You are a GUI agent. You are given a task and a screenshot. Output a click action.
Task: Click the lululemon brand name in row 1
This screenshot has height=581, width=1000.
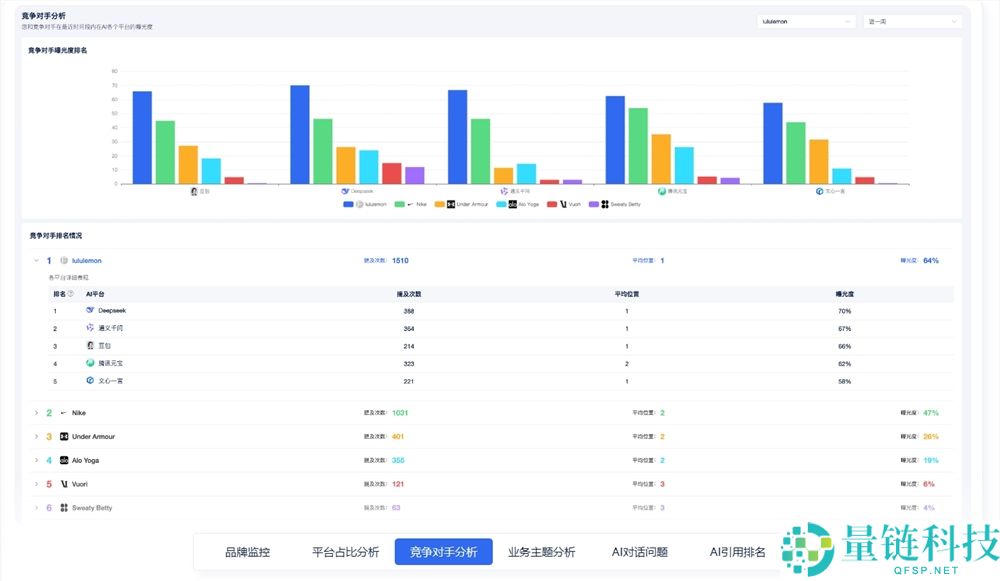point(85,260)
